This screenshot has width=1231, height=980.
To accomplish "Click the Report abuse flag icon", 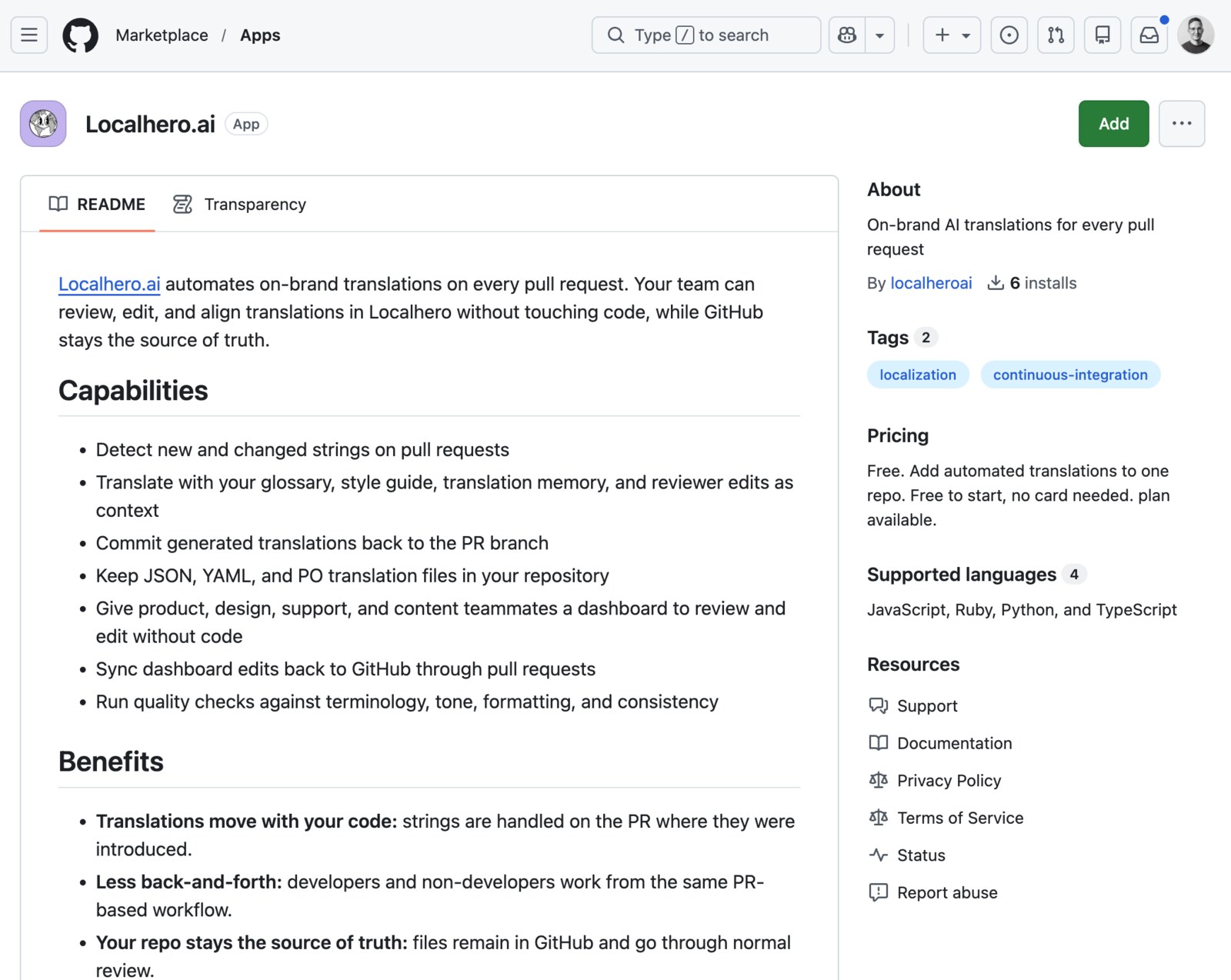I will [x=878, y=892].
